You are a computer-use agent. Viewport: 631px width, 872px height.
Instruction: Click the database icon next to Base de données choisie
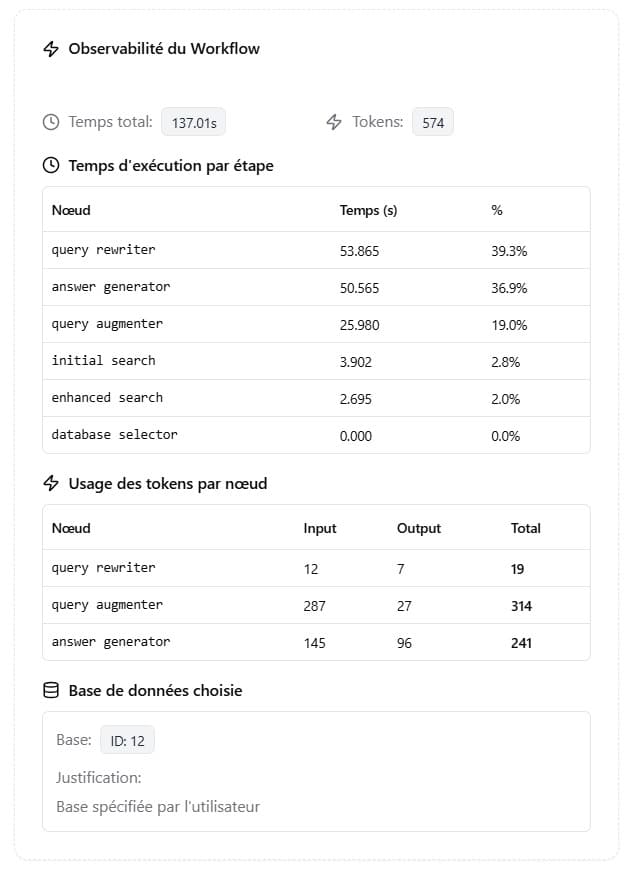pyautogui.click(x=51, y=690)
